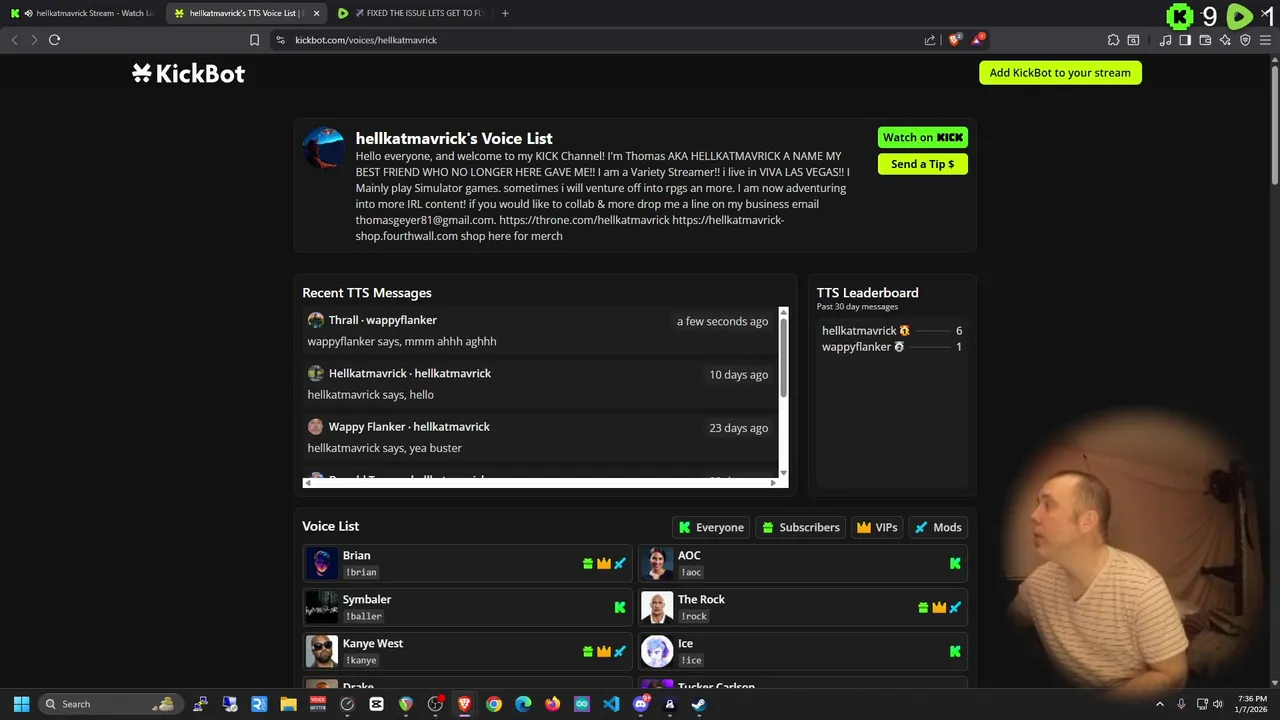This screenshot has height=720, width=1280.
Task: Select the Ice voice card
Action: [803, 651]
